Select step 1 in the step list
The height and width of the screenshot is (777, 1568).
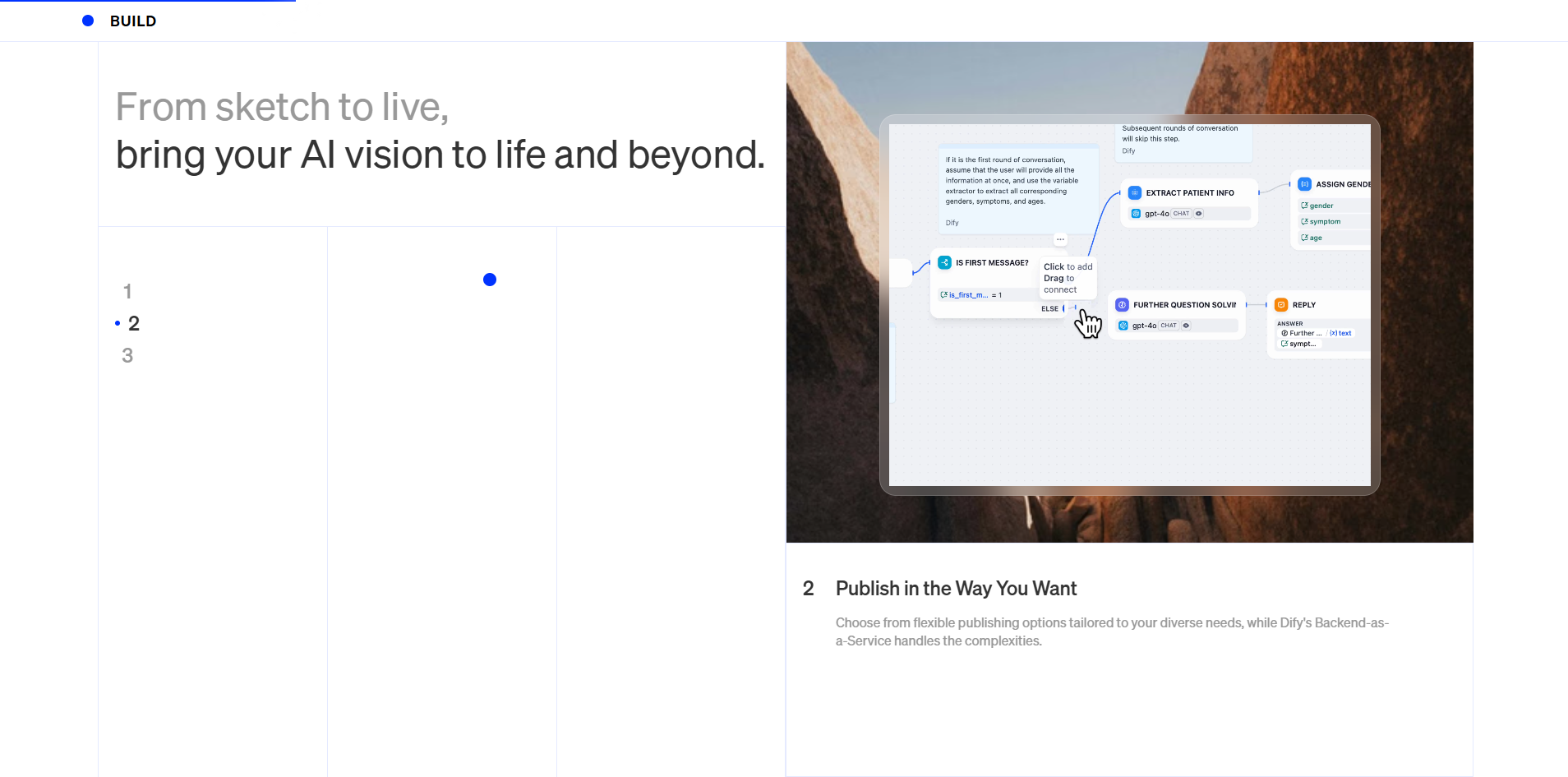coord(127,291)
